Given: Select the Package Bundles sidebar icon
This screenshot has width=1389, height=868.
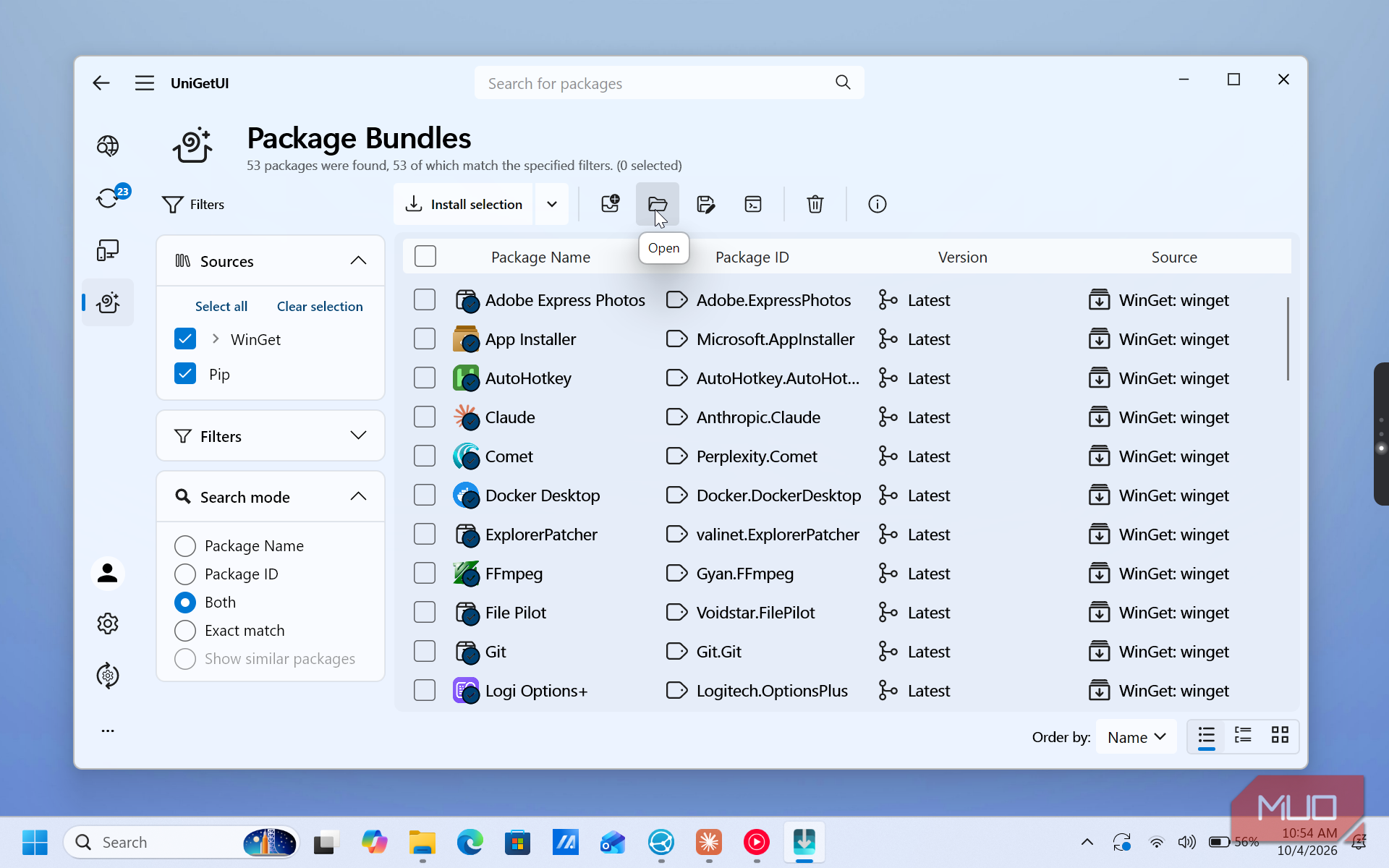Looking at the screenshot, I should (108, 302).
